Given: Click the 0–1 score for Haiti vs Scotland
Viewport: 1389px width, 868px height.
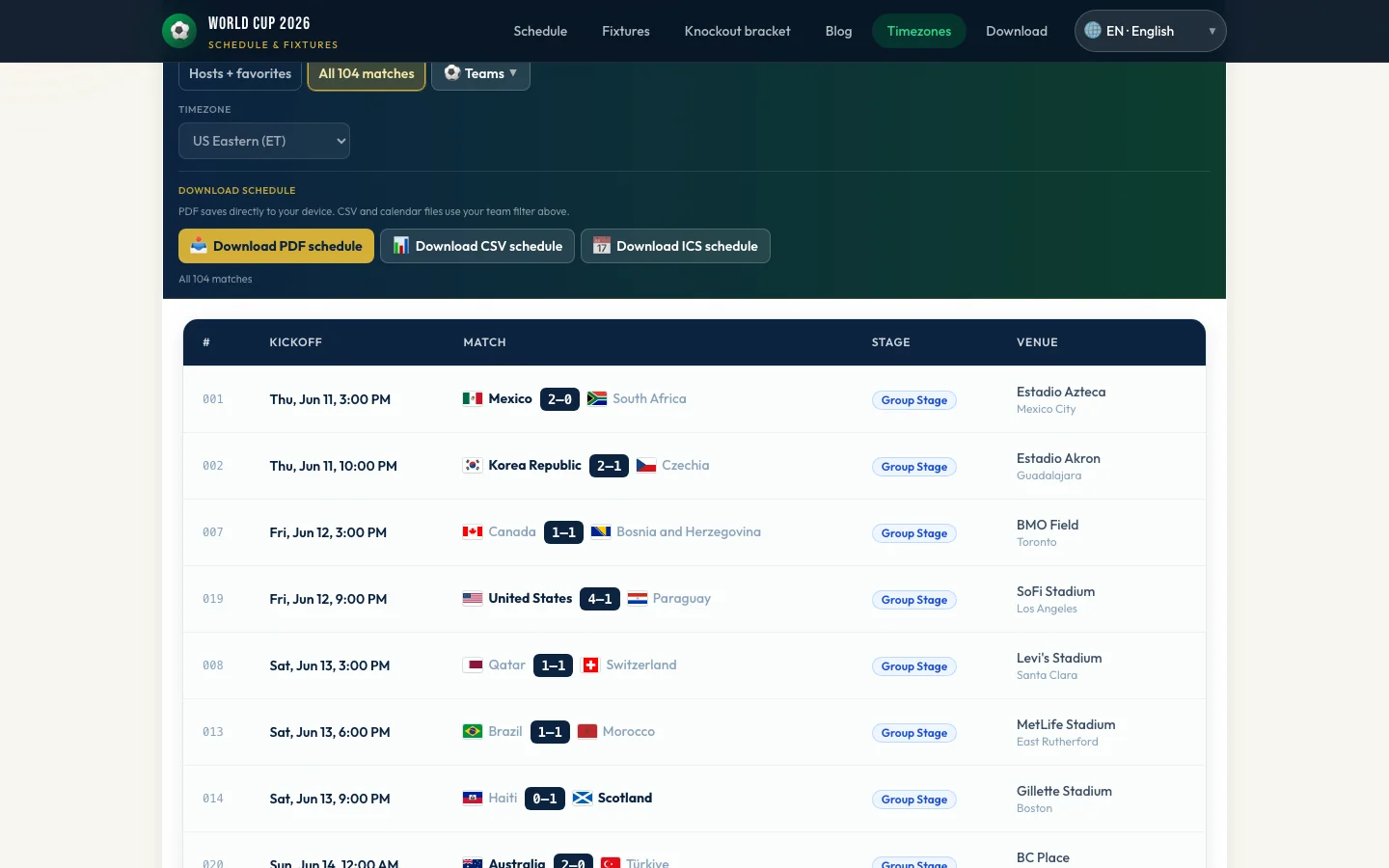Looking at the screenshot, I should (545, 799).
